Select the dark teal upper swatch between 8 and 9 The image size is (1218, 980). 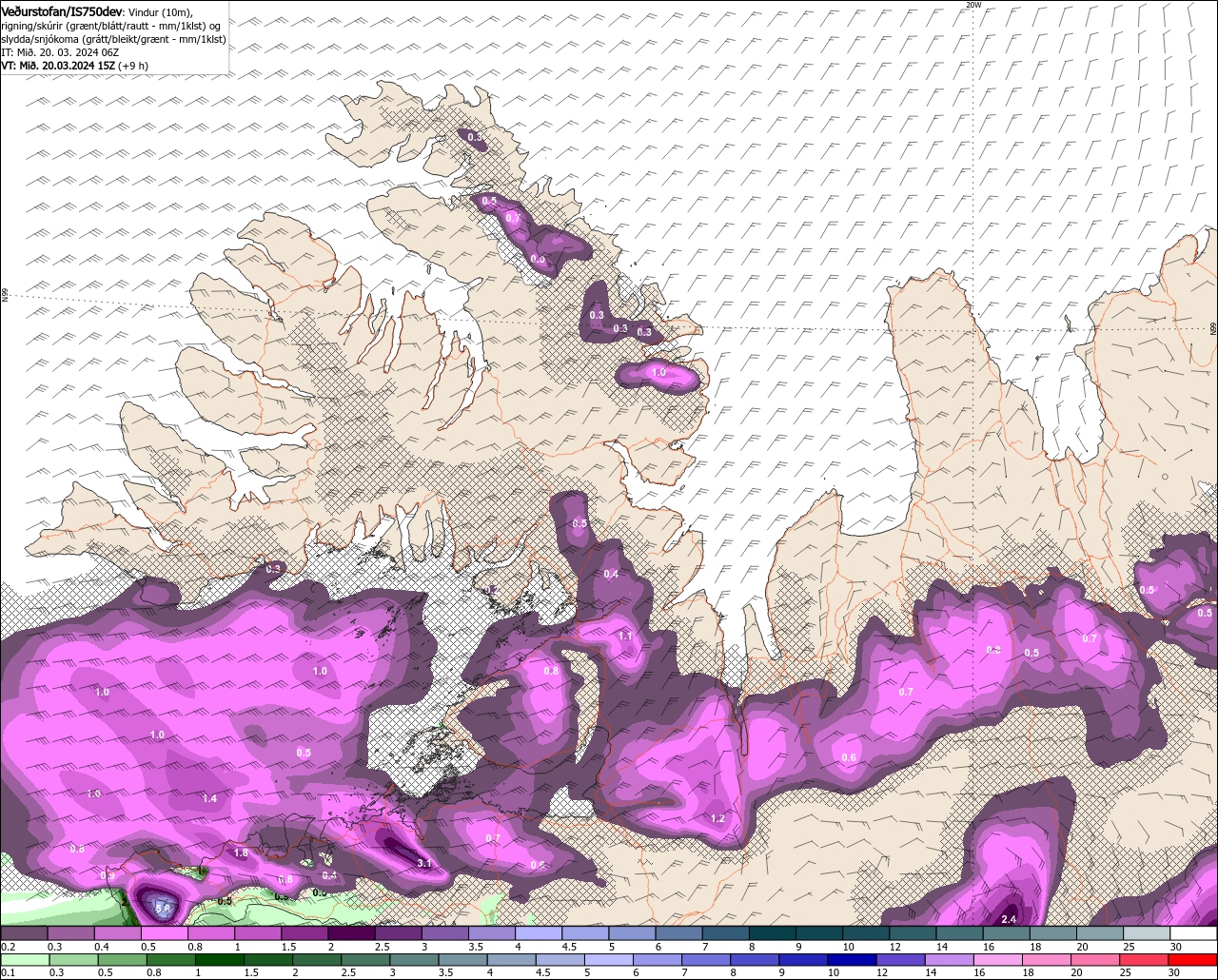[x=773, y=933]
